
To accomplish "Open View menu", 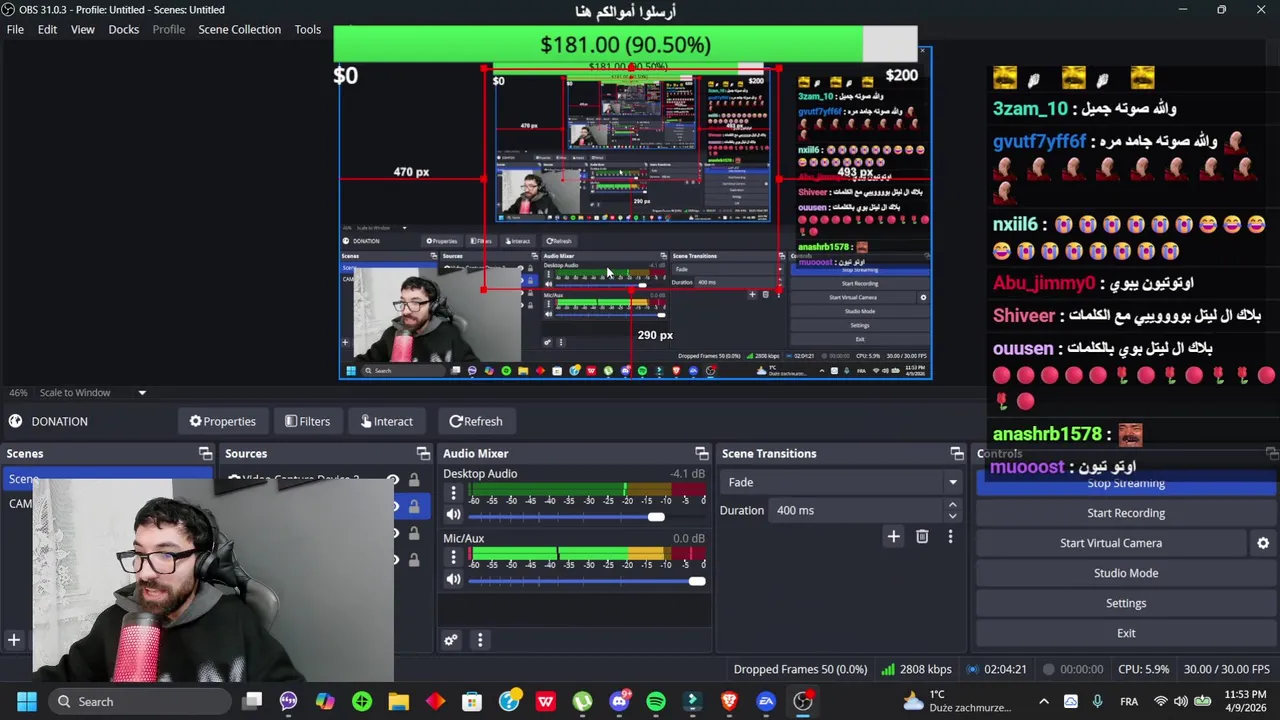I will coord(82,29).
